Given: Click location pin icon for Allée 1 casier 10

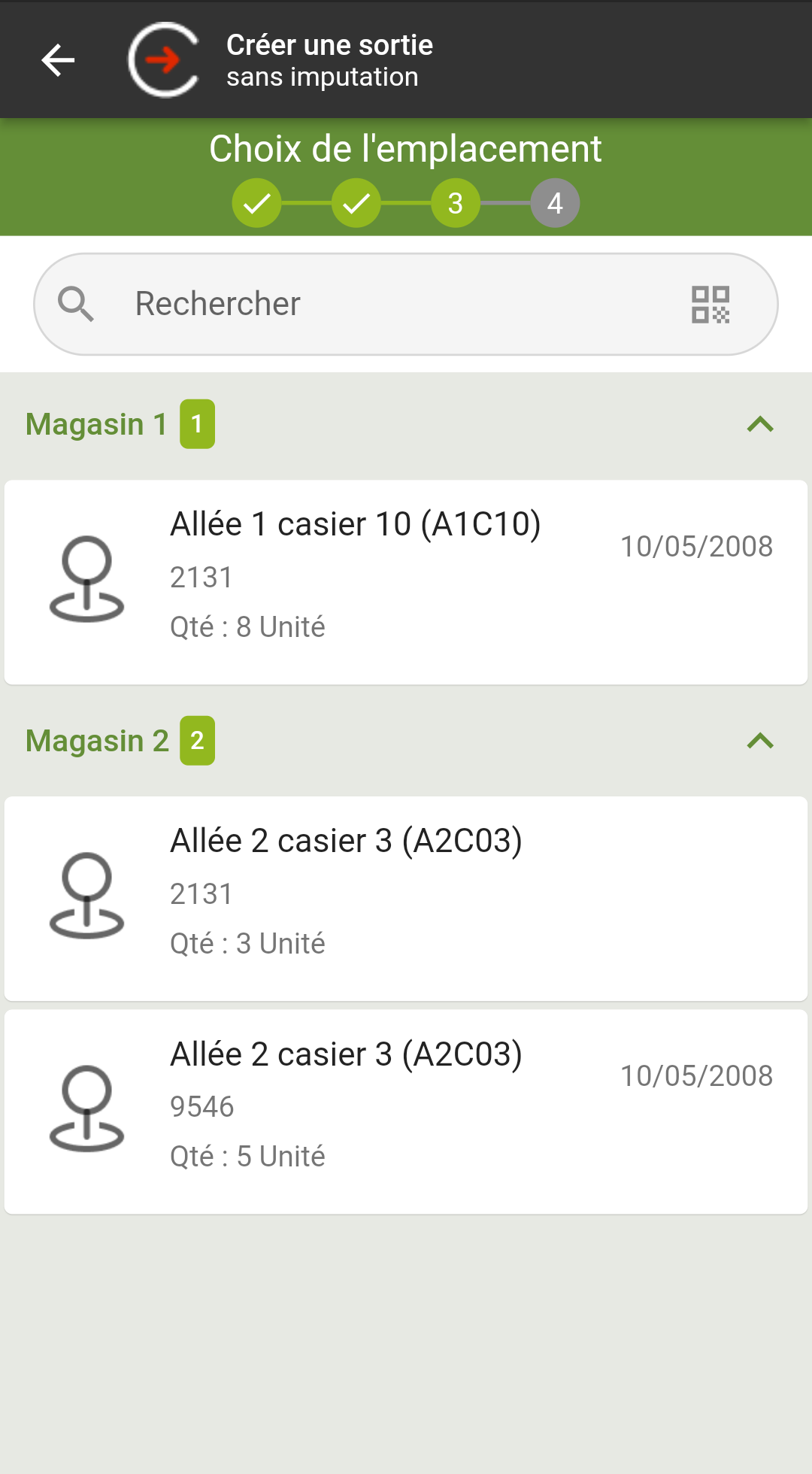Looking at the screenshot, I should point(86,579).
